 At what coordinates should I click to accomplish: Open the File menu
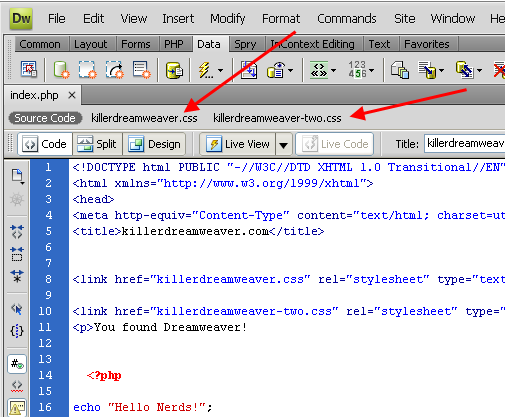(x=57, y=19)
